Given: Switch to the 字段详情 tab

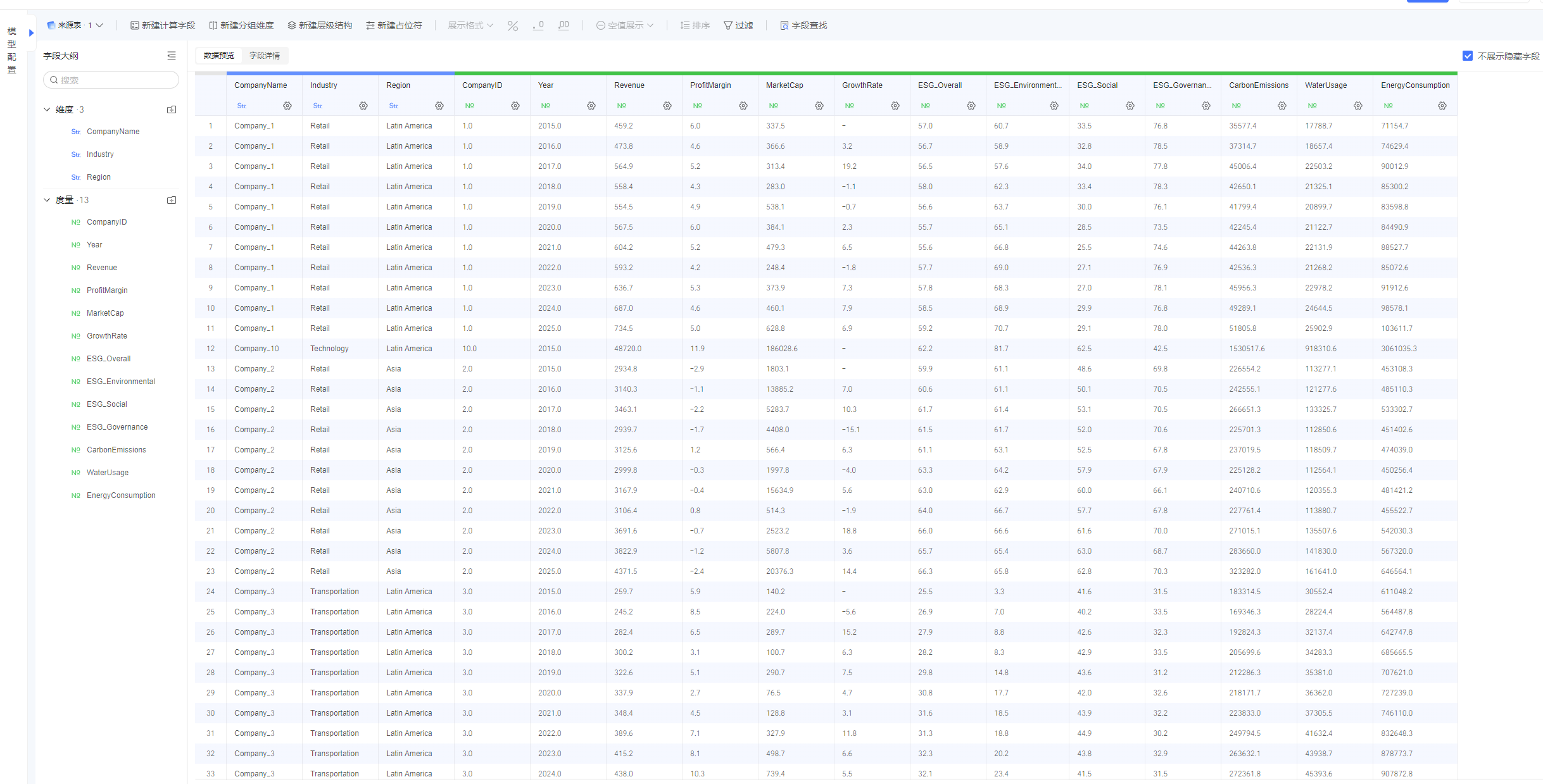Looking at the screenshot, I should pyautogui.click(x=265, y=56).
